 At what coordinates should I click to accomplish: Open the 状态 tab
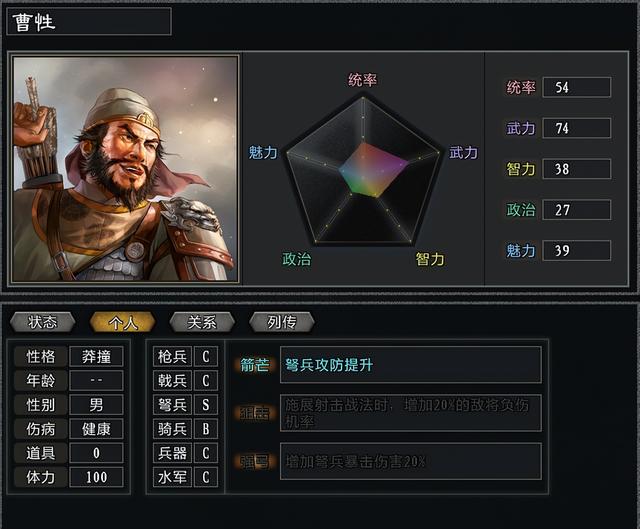pos(42,322)
